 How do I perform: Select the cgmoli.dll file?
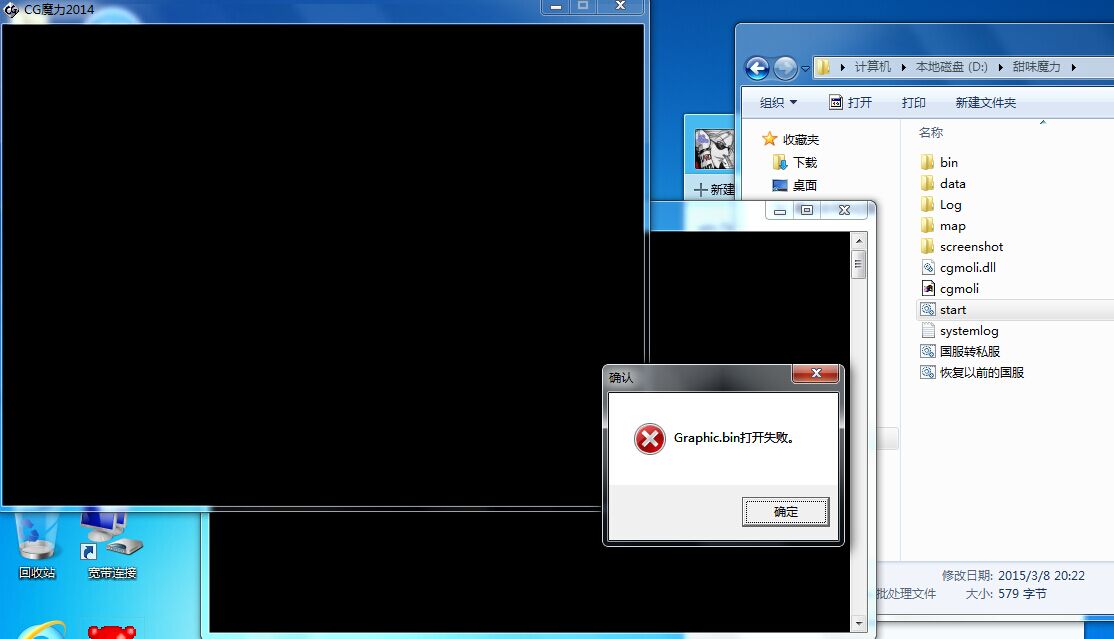967,268
